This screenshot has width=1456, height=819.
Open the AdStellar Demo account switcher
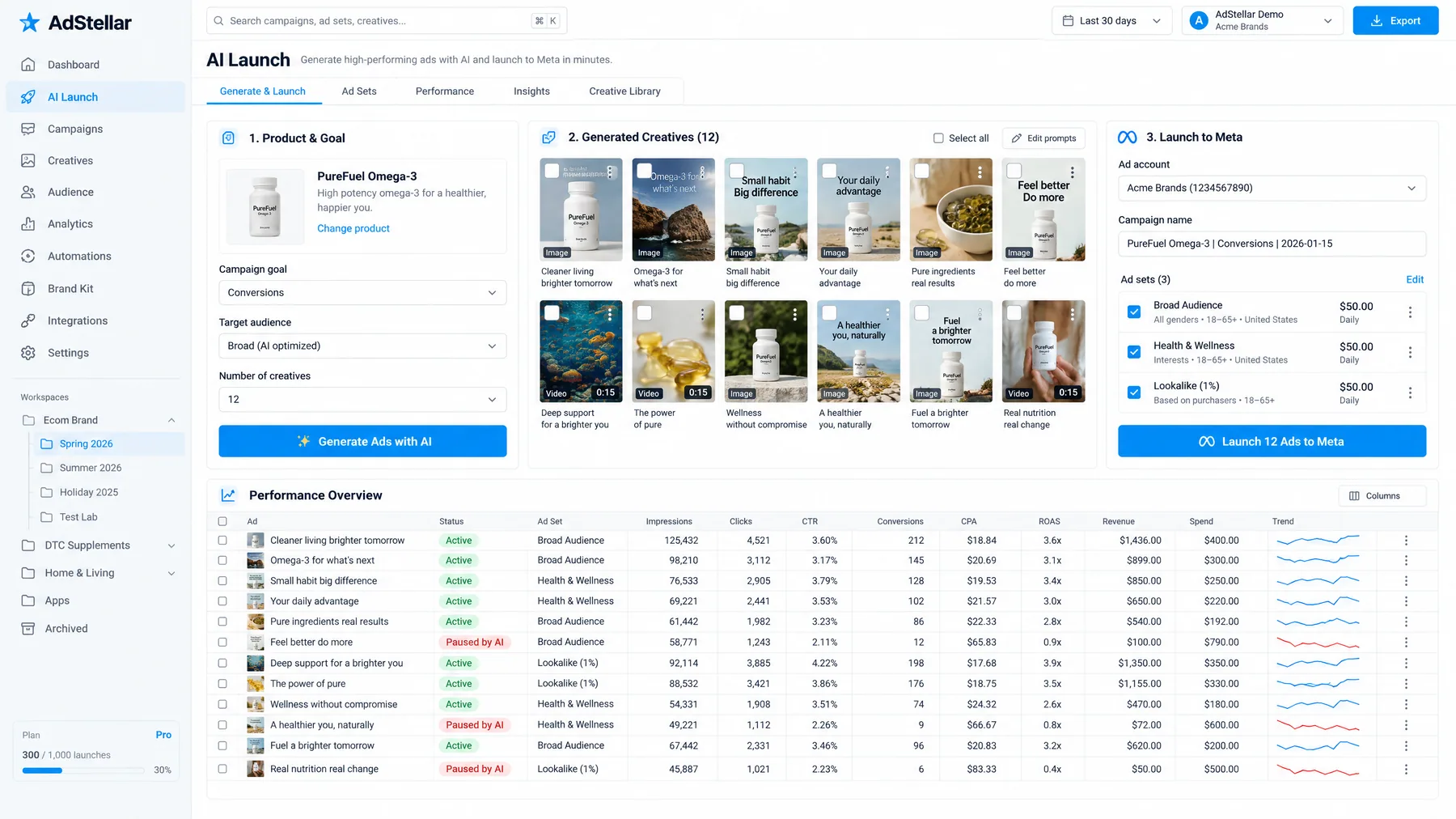click(x=1262, y=21)
